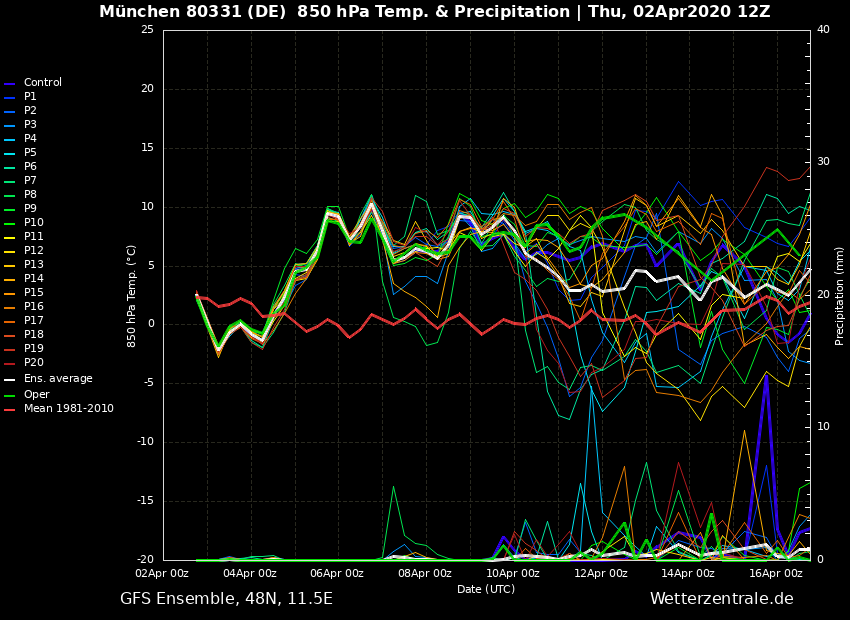Click the Date (UTC) axis label
The height and width of the screenshot is (620, 850).
[486, 590]
